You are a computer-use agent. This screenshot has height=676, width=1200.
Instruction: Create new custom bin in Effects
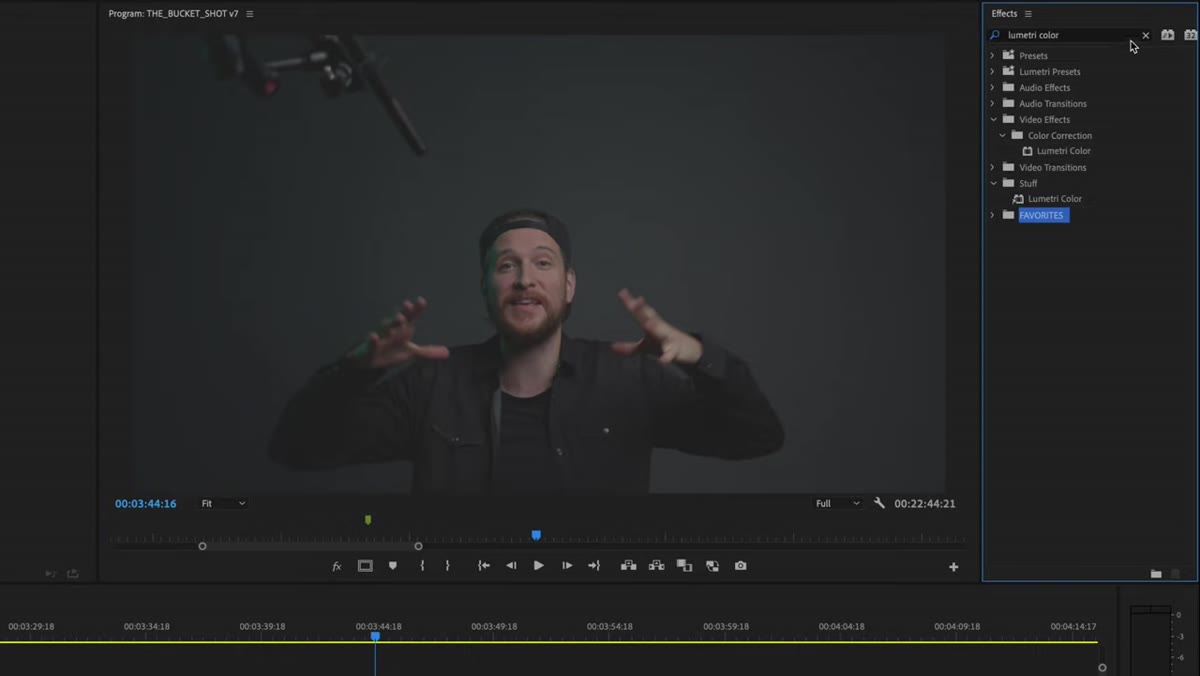[1156, 574]
